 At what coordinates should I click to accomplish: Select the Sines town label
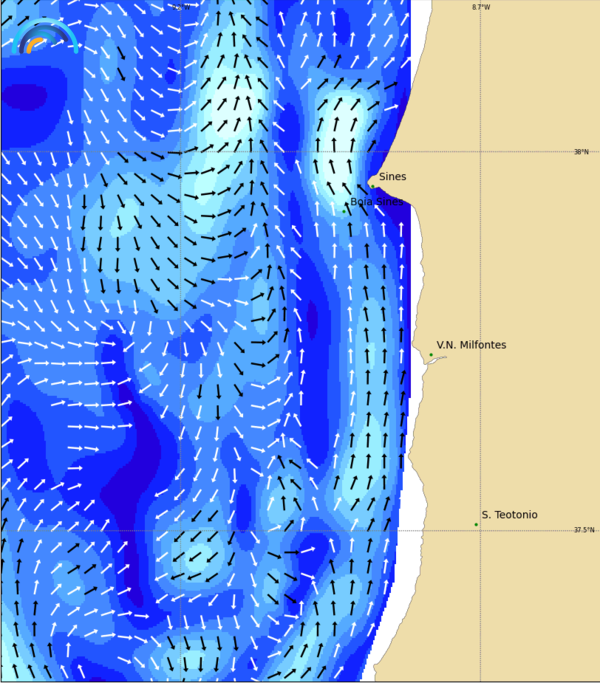coord(392,177)
